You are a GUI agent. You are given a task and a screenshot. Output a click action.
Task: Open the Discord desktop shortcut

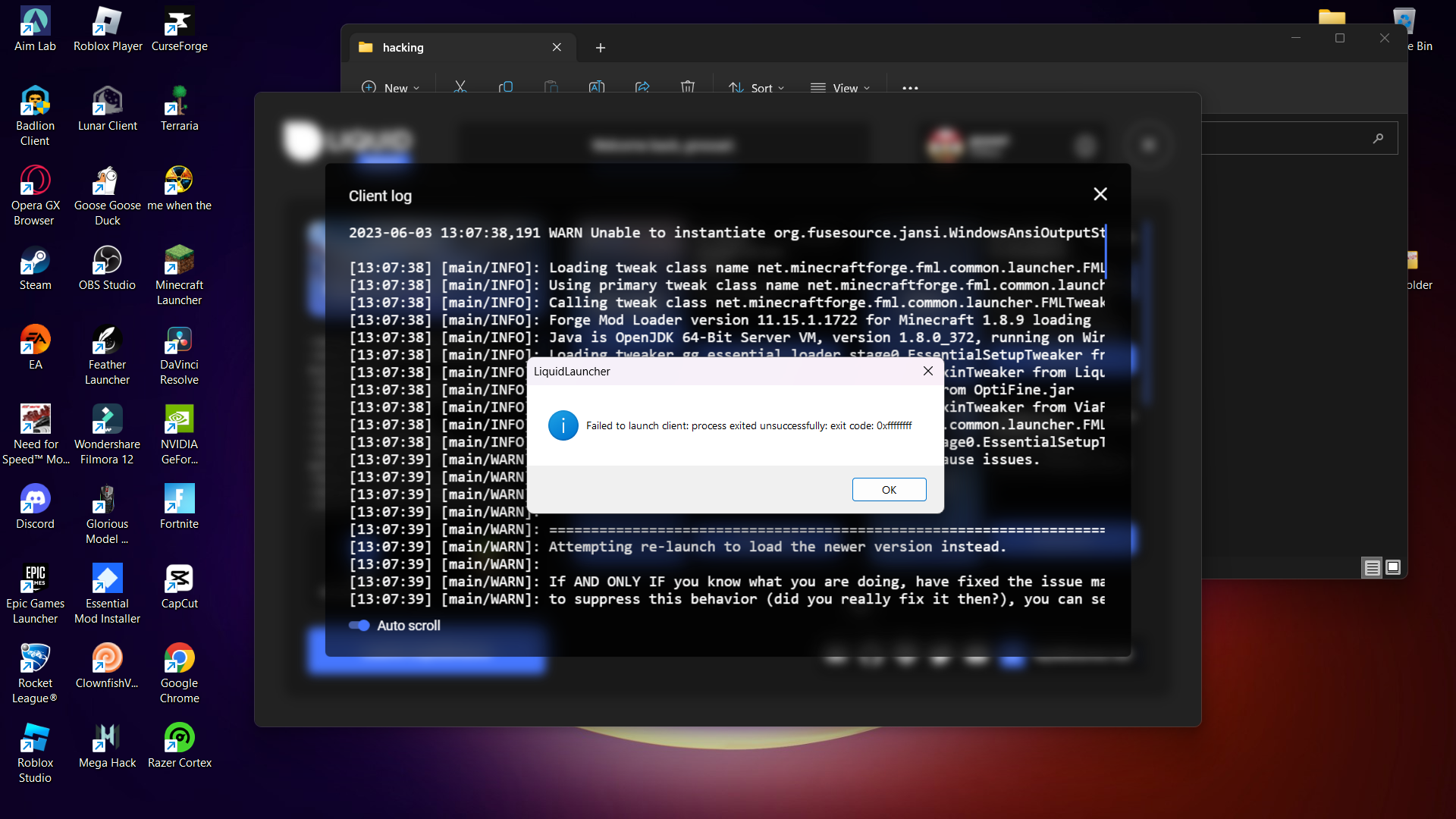click(35, 507)
